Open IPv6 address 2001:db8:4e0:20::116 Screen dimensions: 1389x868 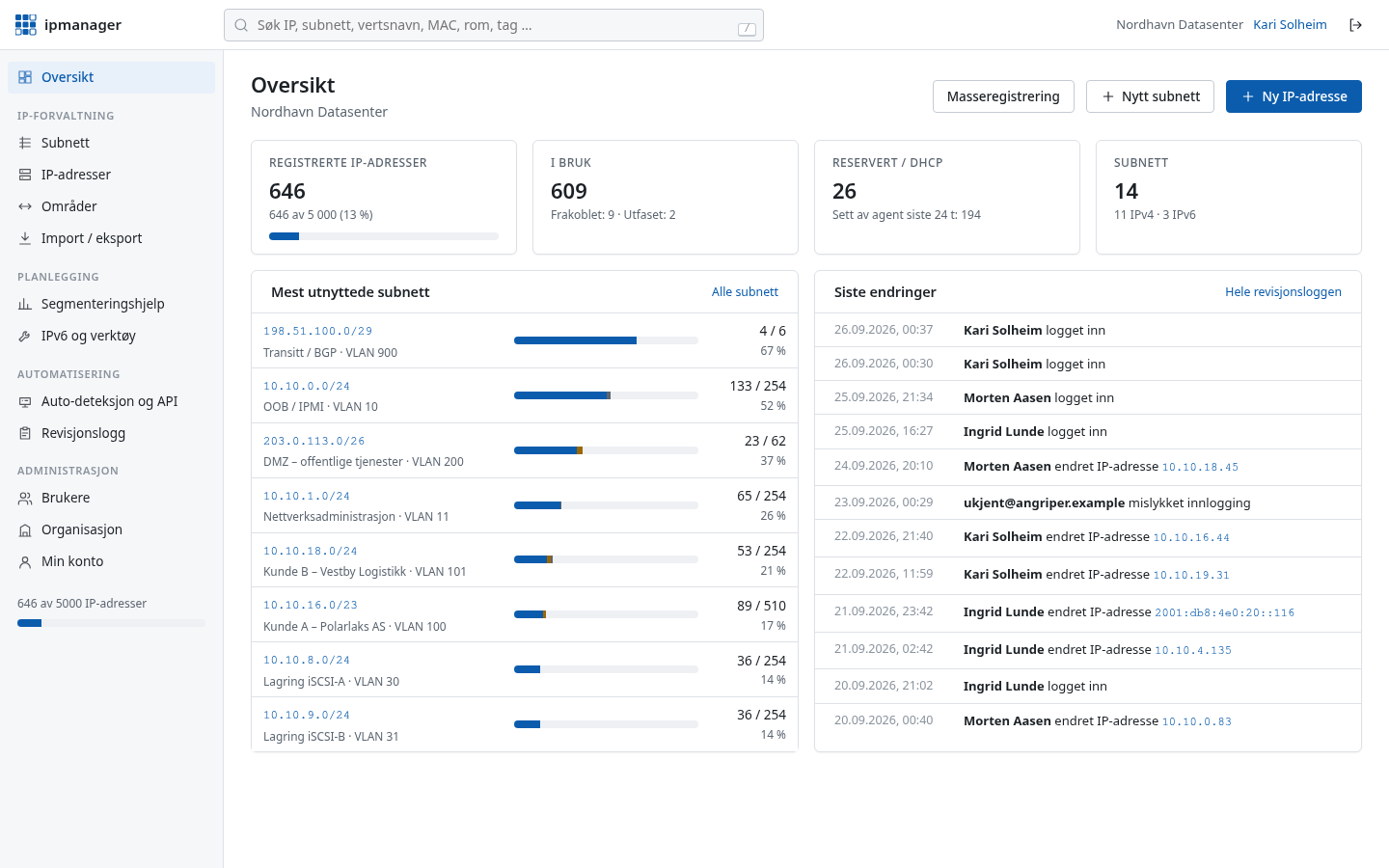(1225, 612)
